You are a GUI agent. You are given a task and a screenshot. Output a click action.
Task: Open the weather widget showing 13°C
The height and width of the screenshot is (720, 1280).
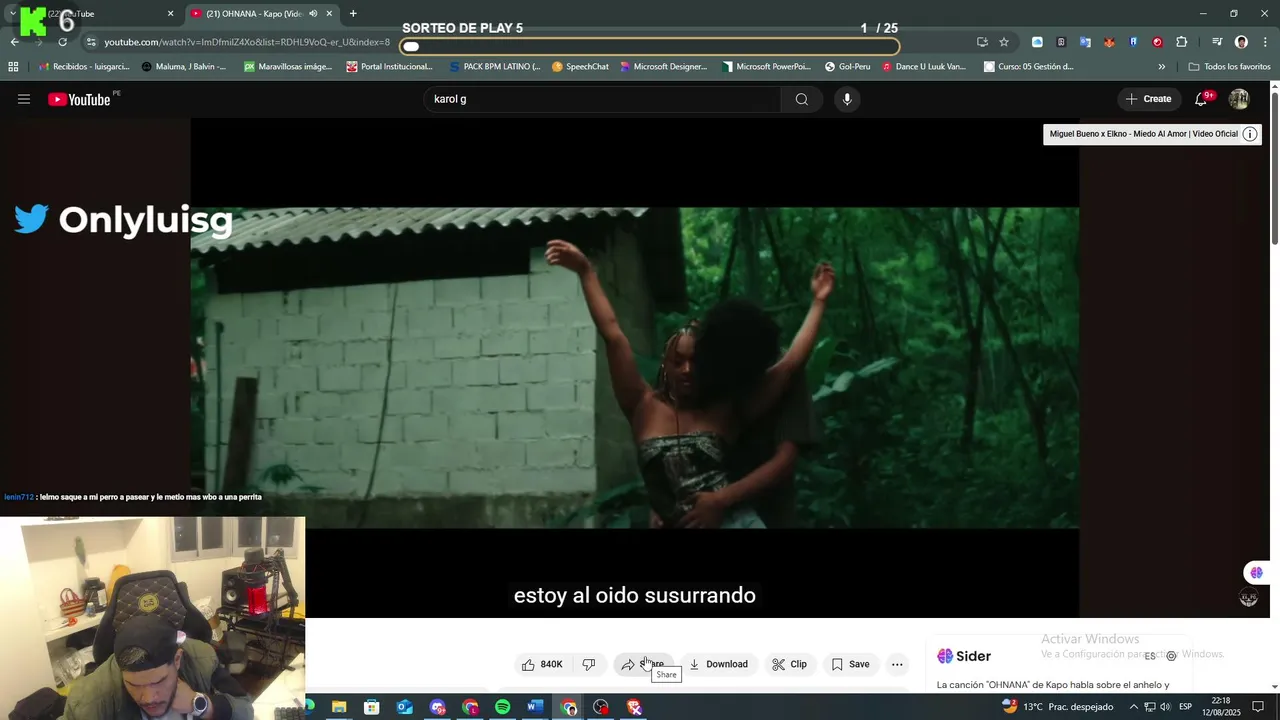pyautogui.click(x=1057, y=707)
